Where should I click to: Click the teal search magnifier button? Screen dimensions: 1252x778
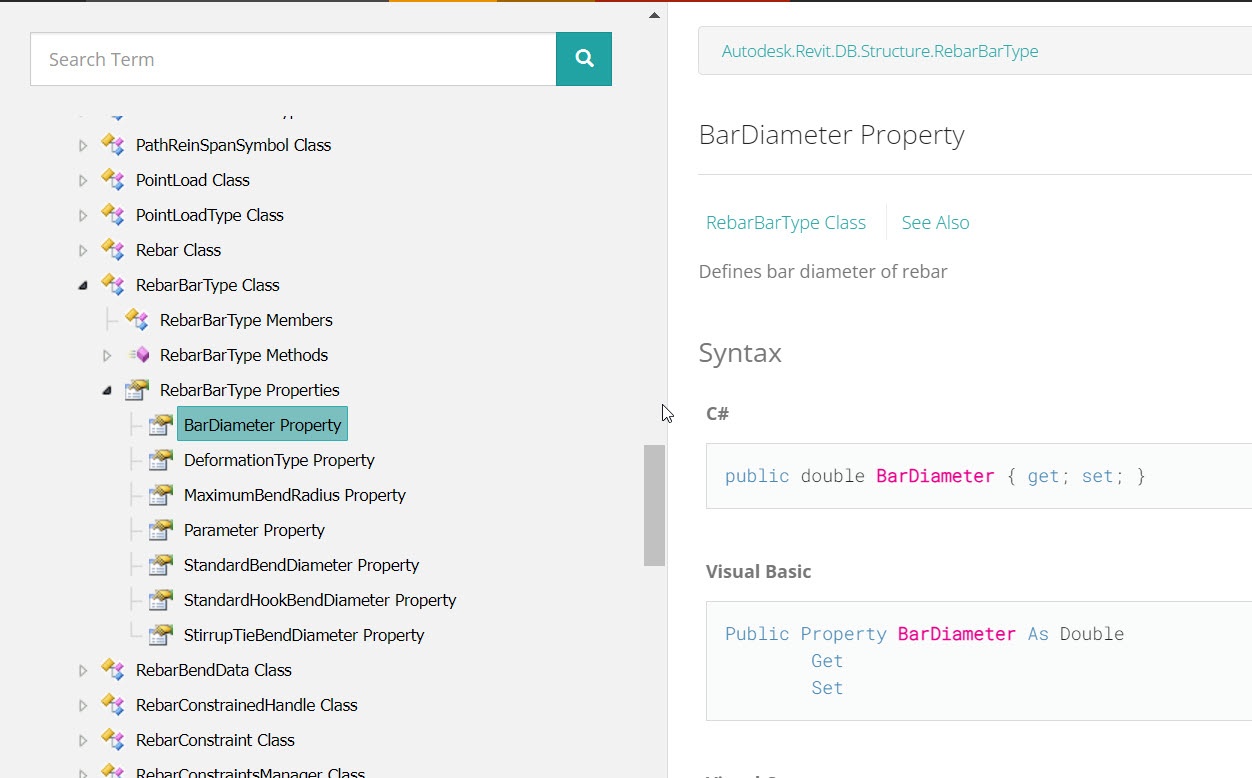coord(584,59)
